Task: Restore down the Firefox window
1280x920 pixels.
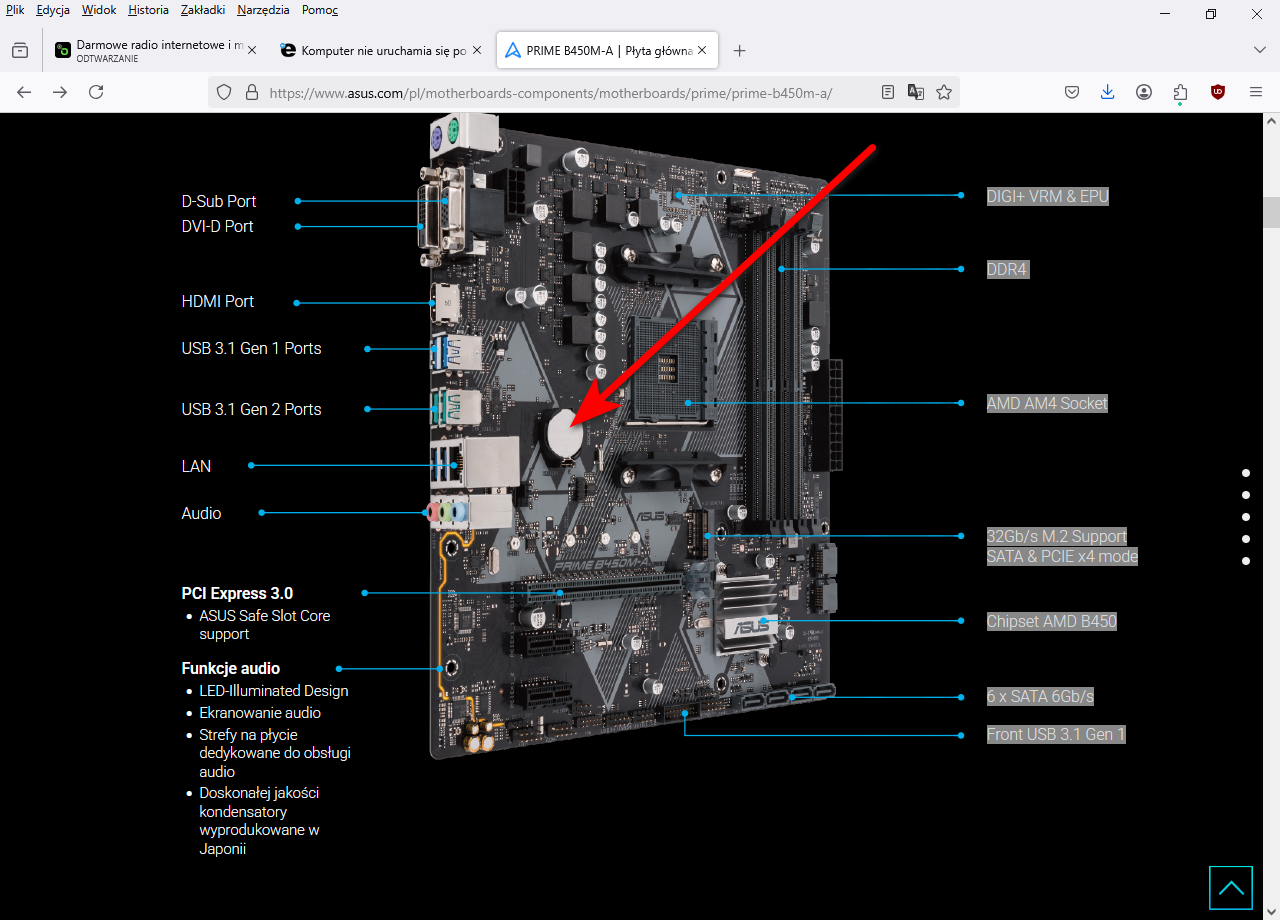Action: click(x=1211, y=14)
